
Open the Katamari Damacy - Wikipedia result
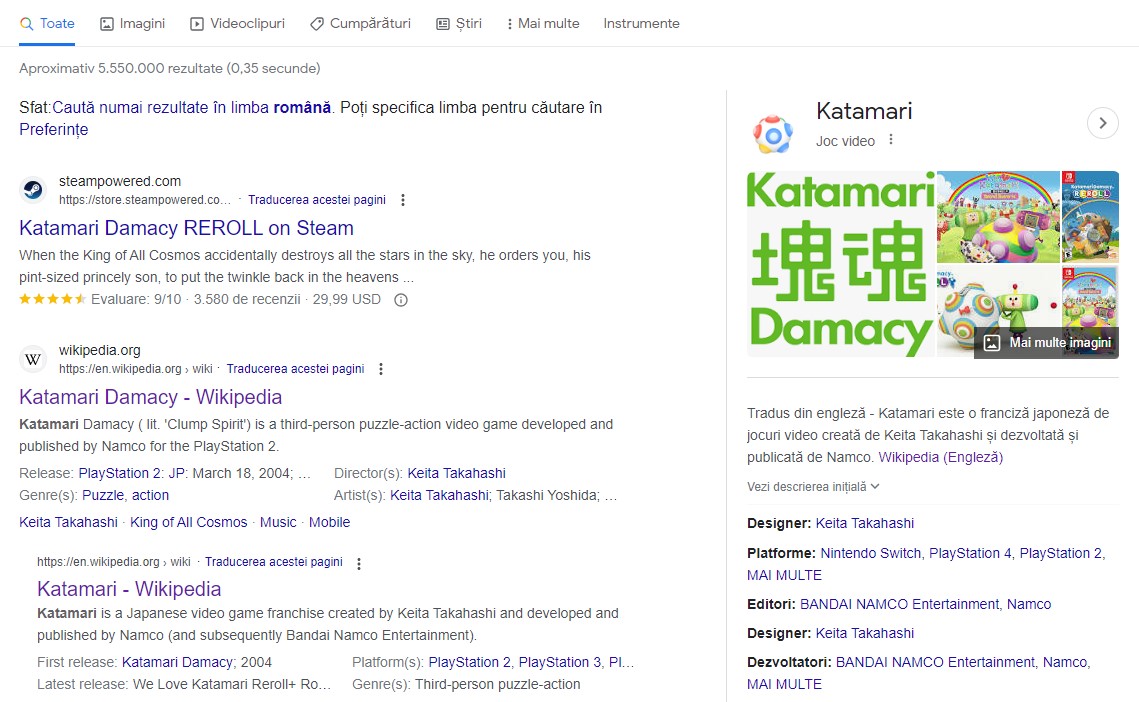point(150,397)
